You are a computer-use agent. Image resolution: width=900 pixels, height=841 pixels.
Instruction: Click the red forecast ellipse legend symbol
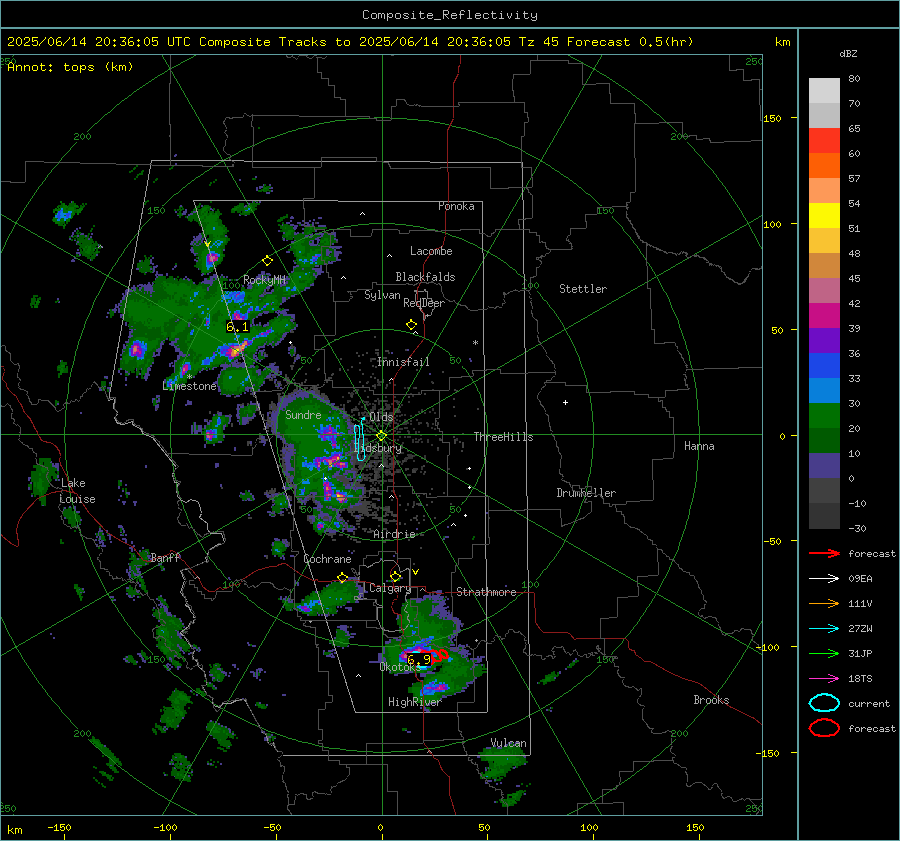point(824,728)
